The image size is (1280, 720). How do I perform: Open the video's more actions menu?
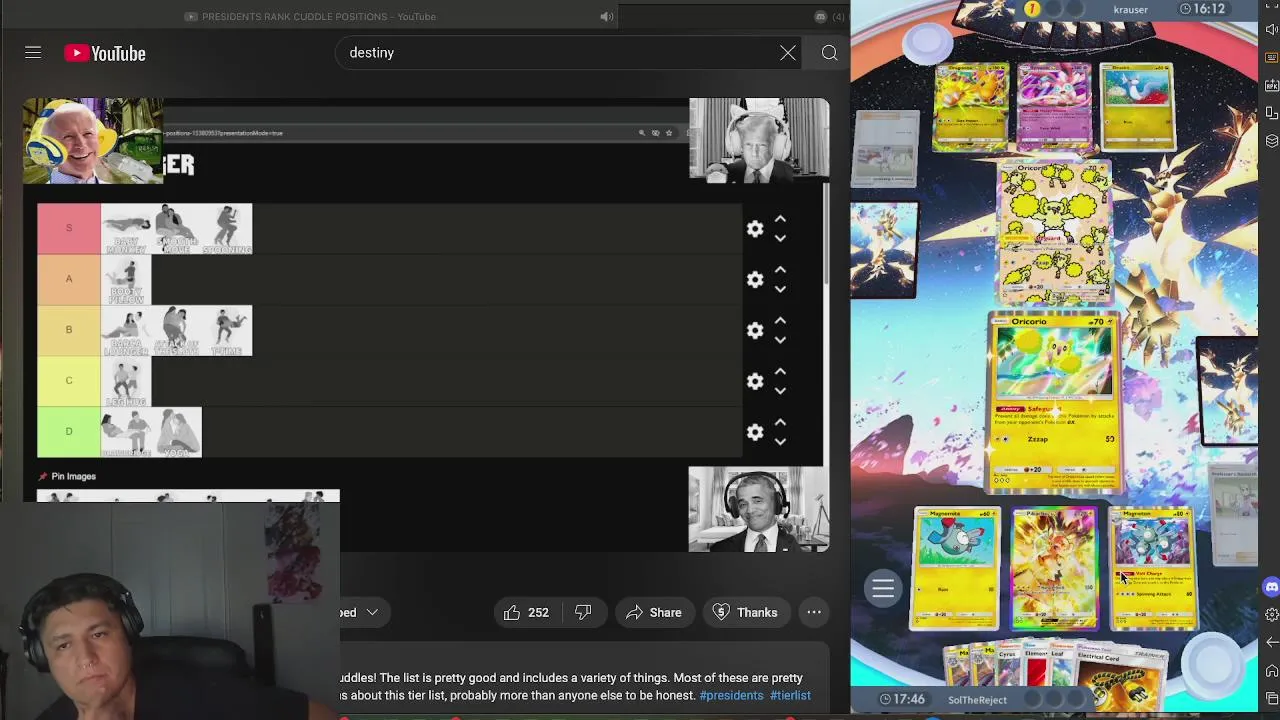[814, 612]
